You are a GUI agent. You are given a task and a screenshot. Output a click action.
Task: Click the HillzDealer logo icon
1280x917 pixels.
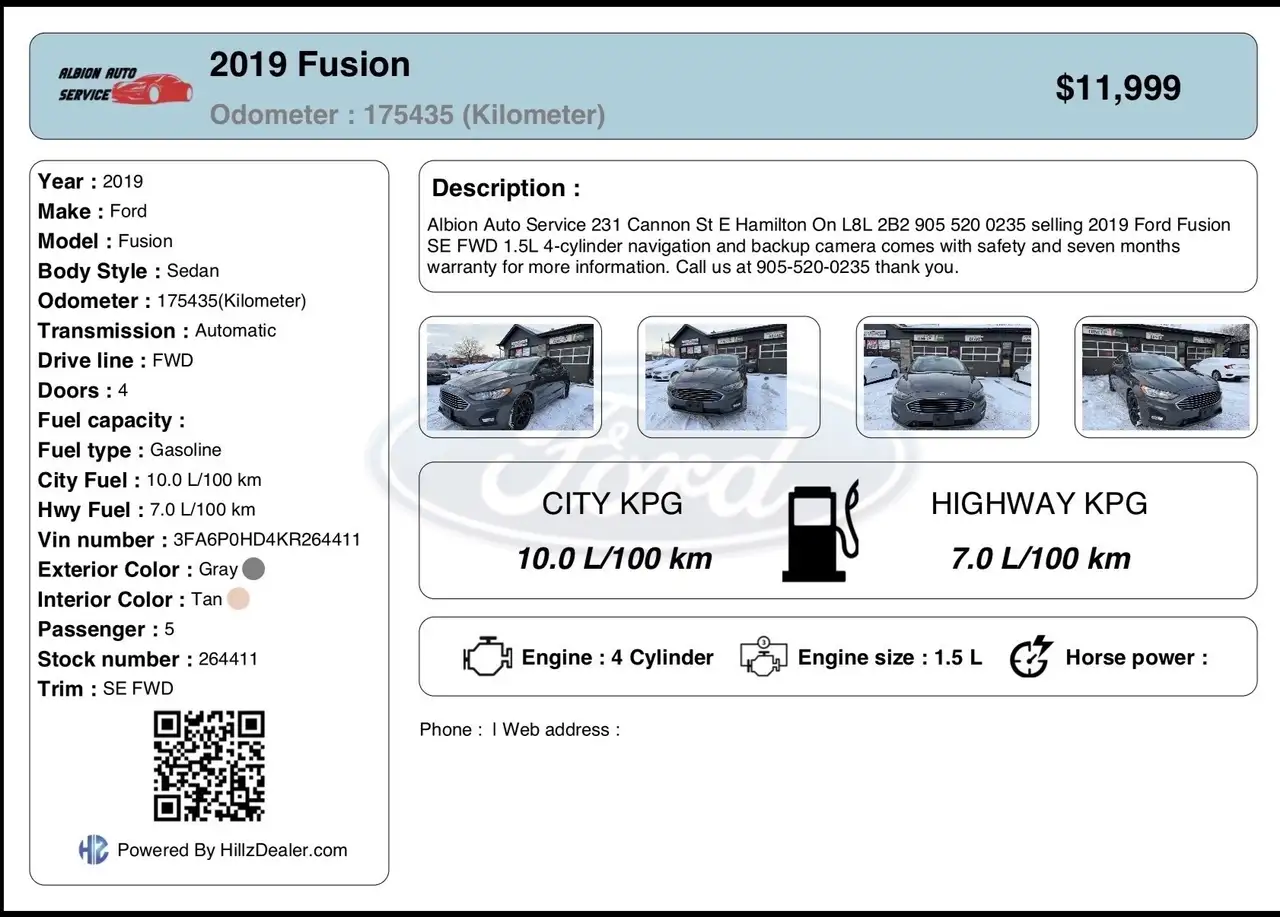(93, 850)
